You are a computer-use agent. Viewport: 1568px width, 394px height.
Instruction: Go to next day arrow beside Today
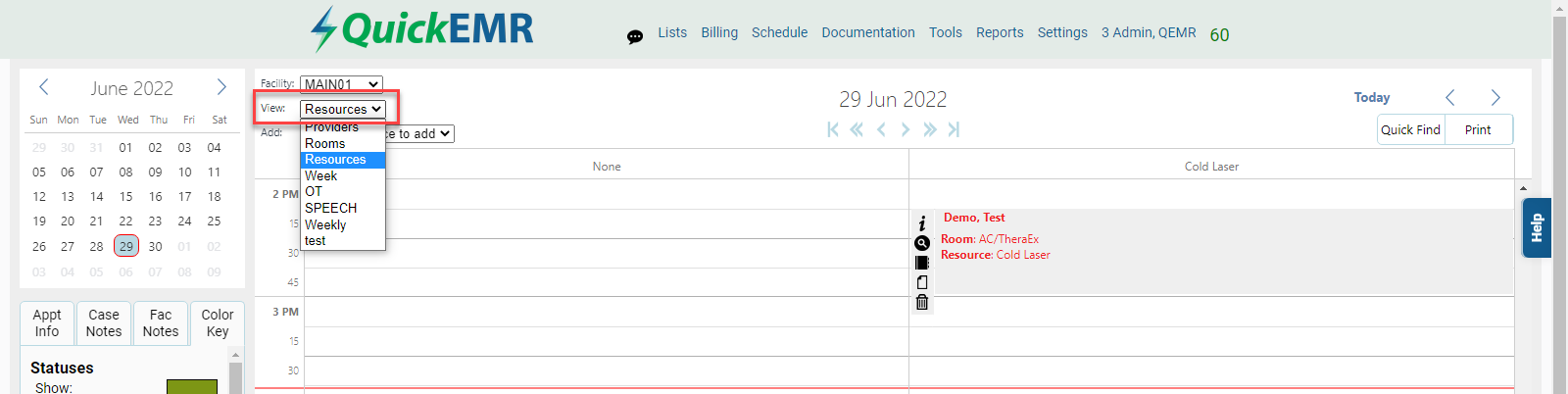(x=1495, y=97)
